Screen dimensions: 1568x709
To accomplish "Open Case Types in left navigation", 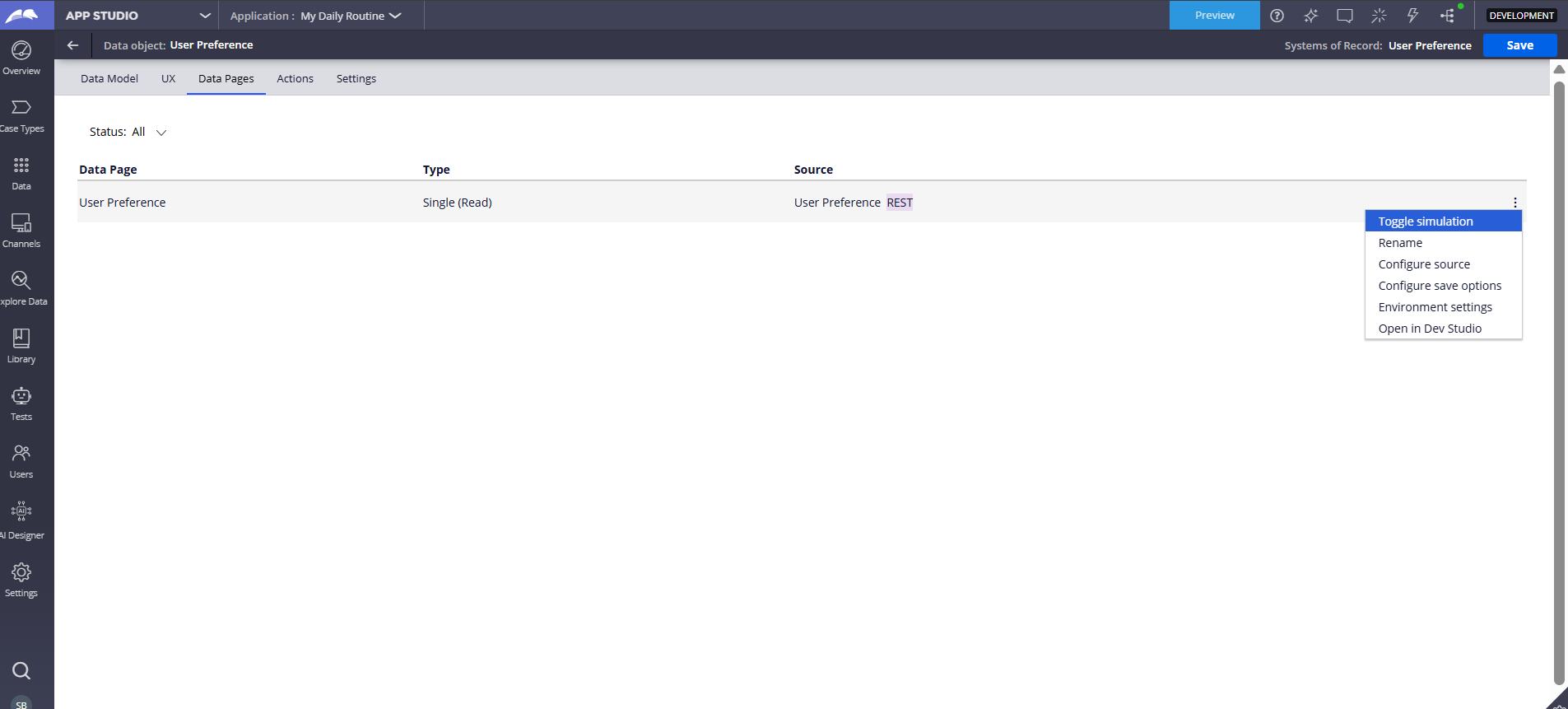I will pos(21,115).
